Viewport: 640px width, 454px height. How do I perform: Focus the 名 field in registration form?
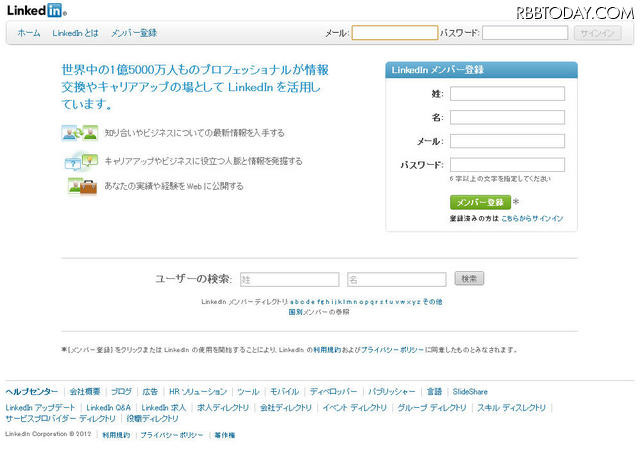tap(507, 117)
